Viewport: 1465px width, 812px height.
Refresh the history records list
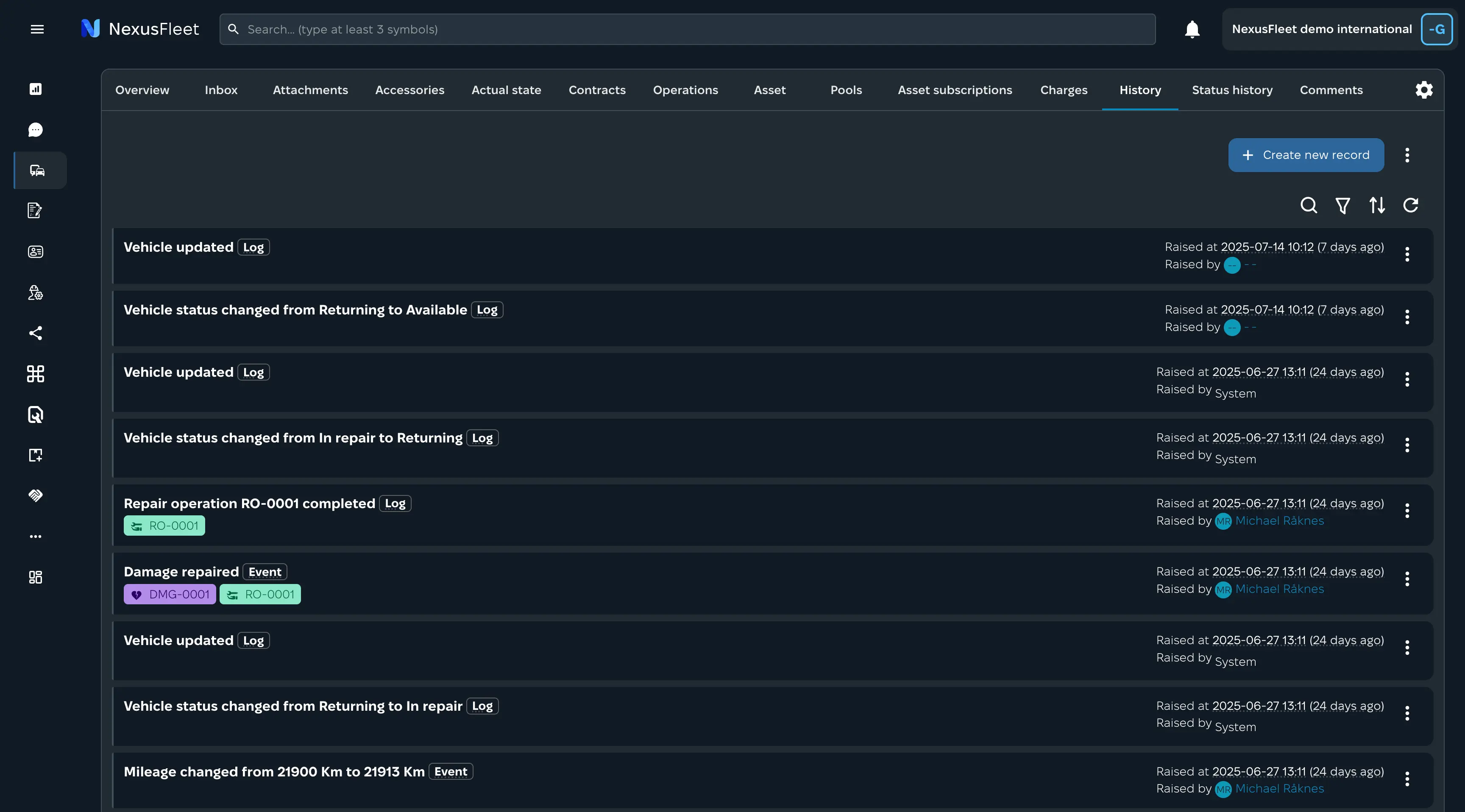[1411, 205]
